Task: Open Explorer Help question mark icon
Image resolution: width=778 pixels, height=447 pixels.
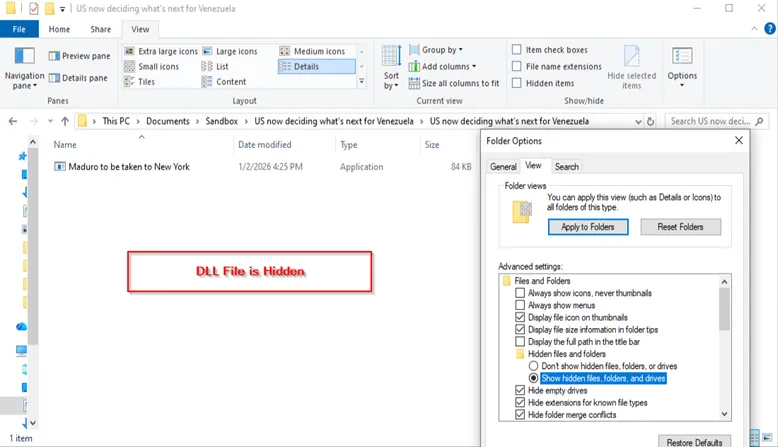Action: [770, 29]
